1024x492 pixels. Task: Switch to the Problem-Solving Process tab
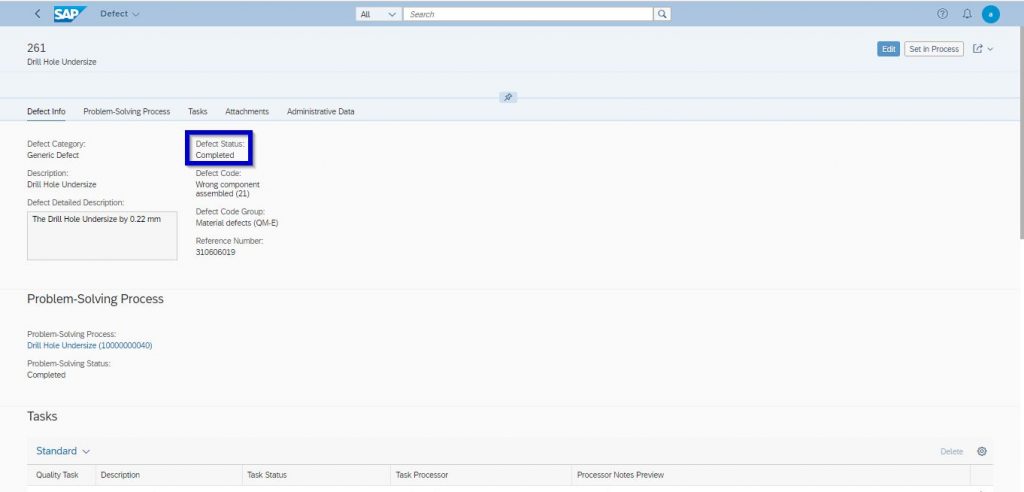127,112
